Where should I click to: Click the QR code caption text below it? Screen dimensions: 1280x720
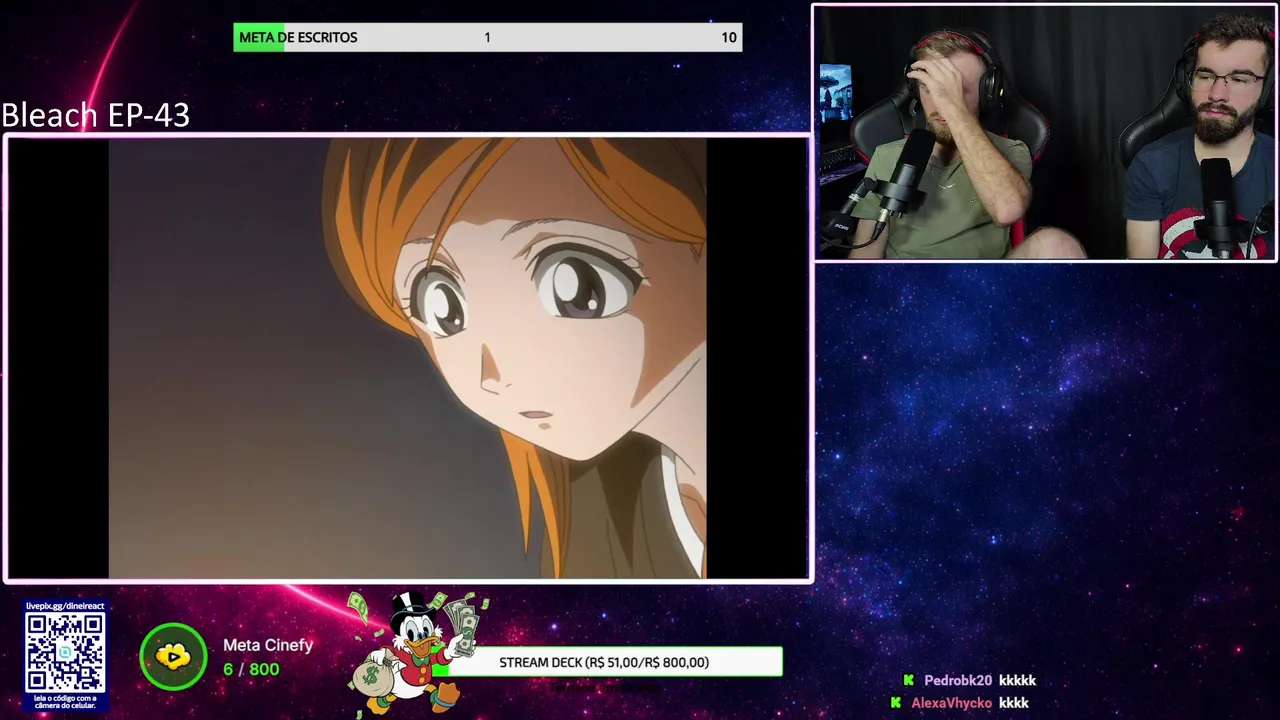65,702
